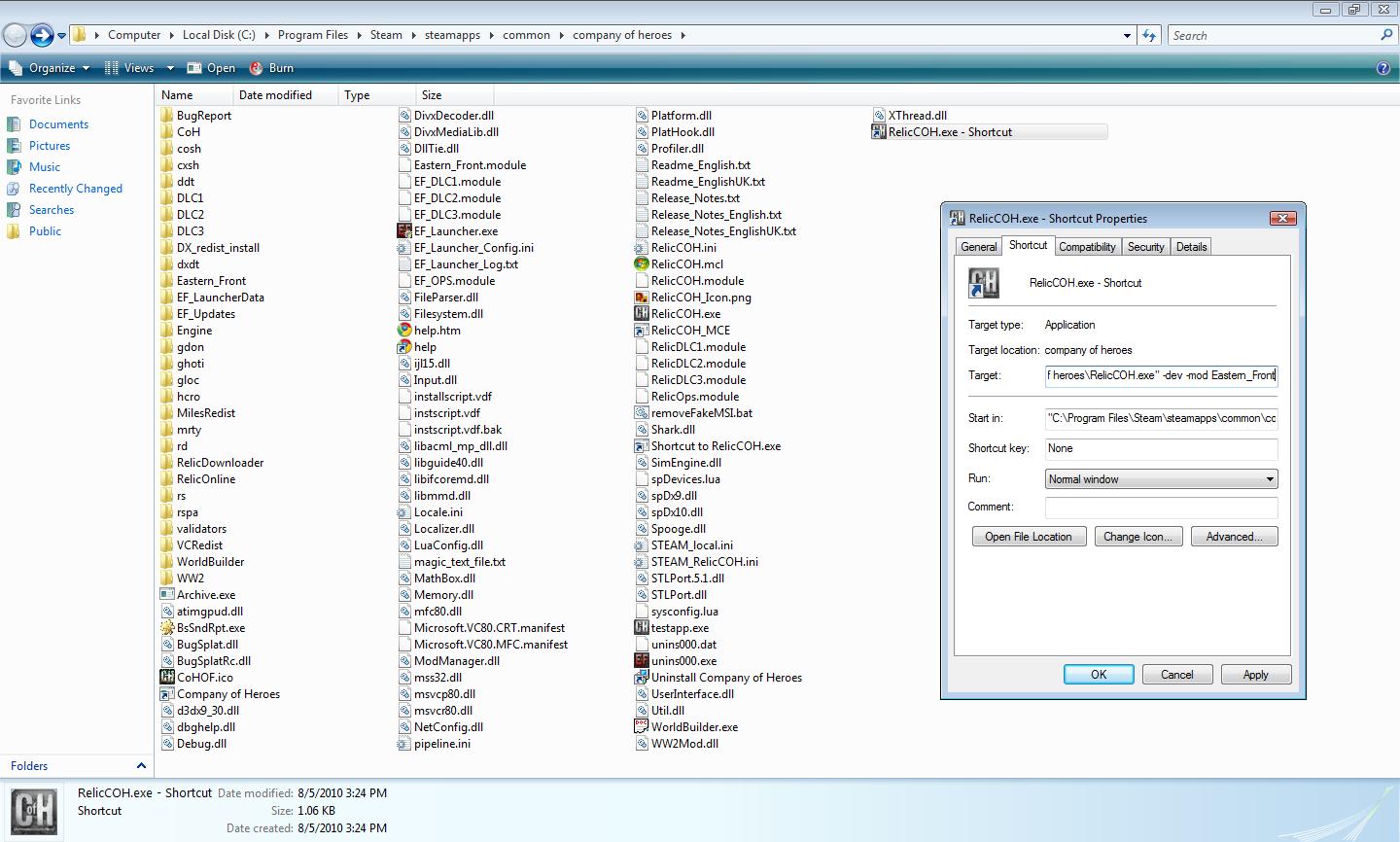This screenshot has height=842, width=1400.
Task: Click the Burn toolbar button
Action: (271, 68)
